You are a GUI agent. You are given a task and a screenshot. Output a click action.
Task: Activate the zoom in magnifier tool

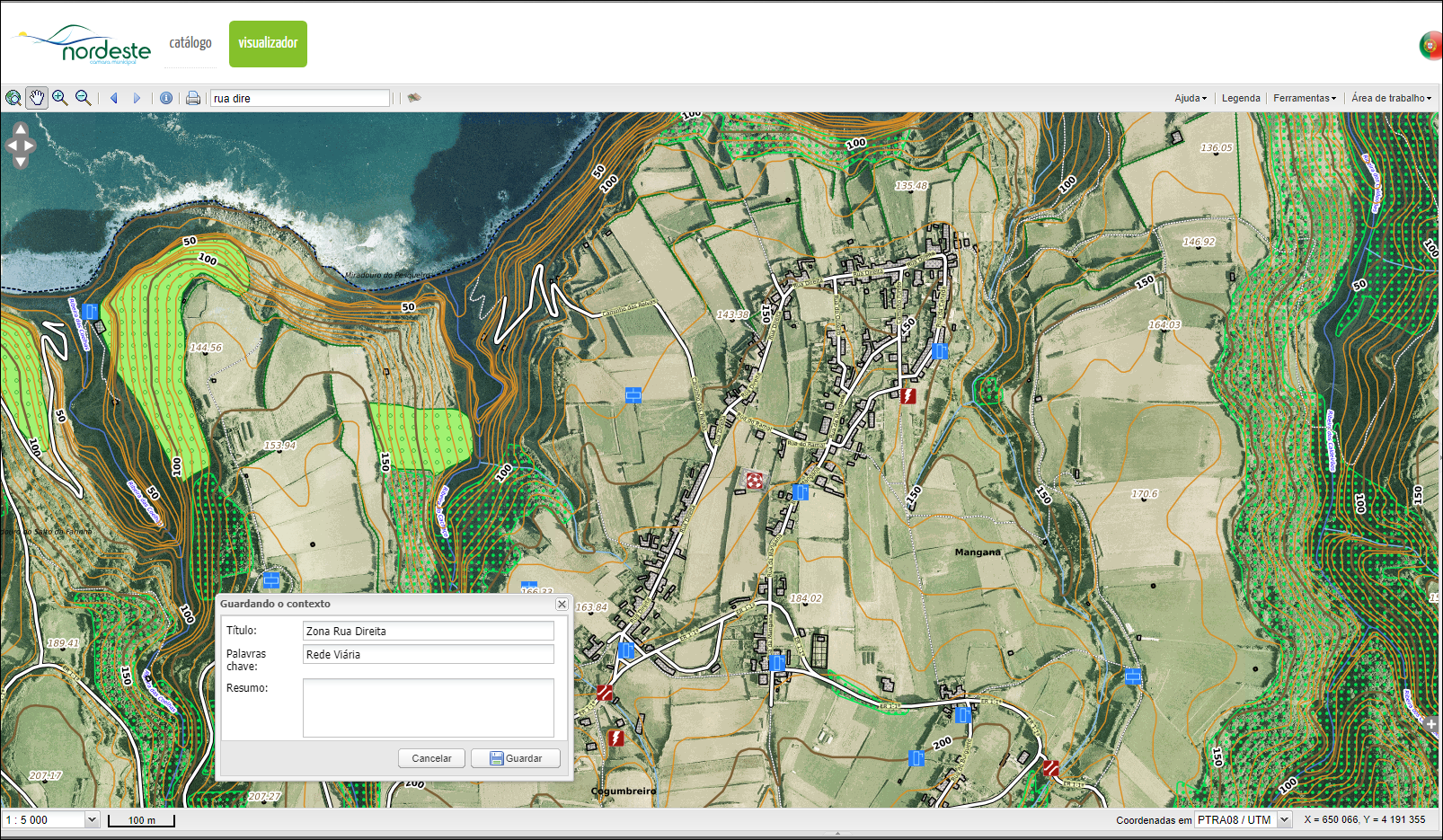click(x=60, y=98)
